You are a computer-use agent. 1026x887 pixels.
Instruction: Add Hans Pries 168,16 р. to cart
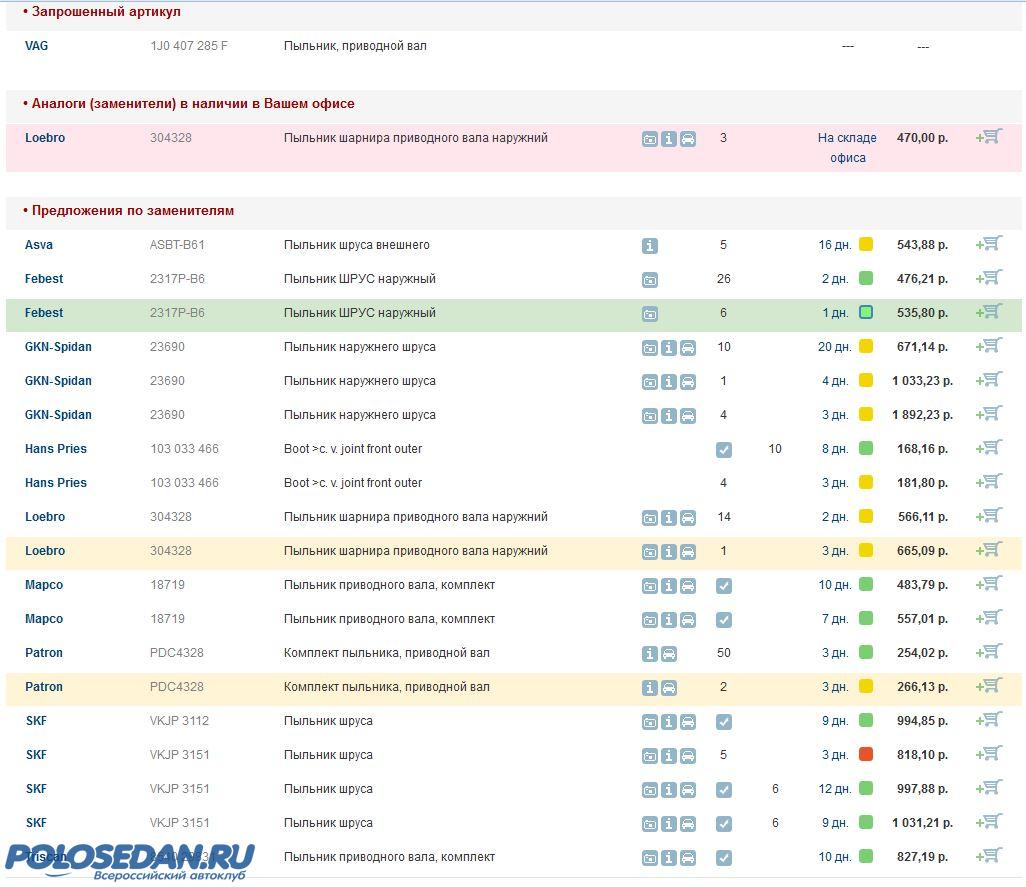click(x=989, y=448)
